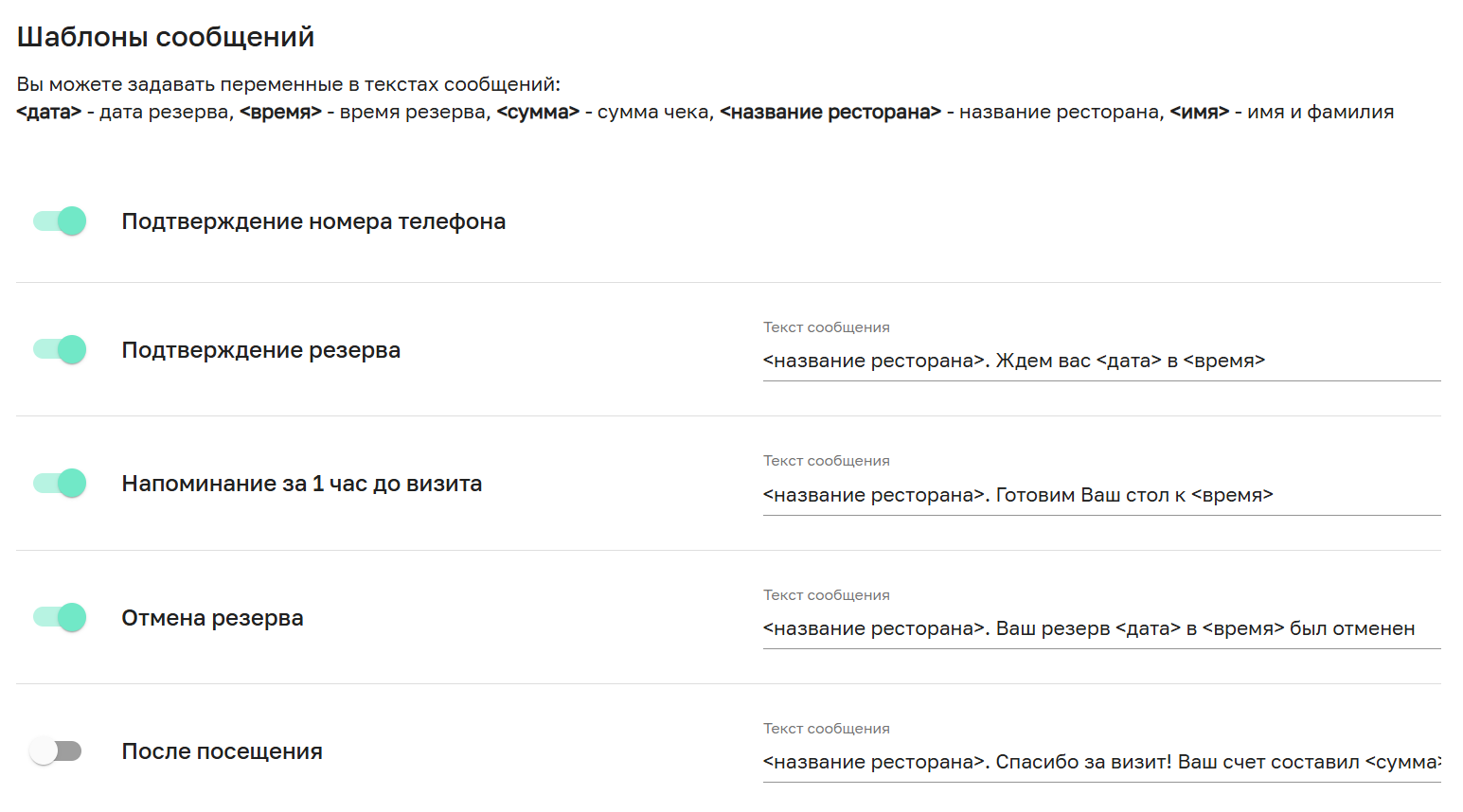Enable the «После посещения» message template
Viewport: 1463px width, 812px height.
(56, 750)
